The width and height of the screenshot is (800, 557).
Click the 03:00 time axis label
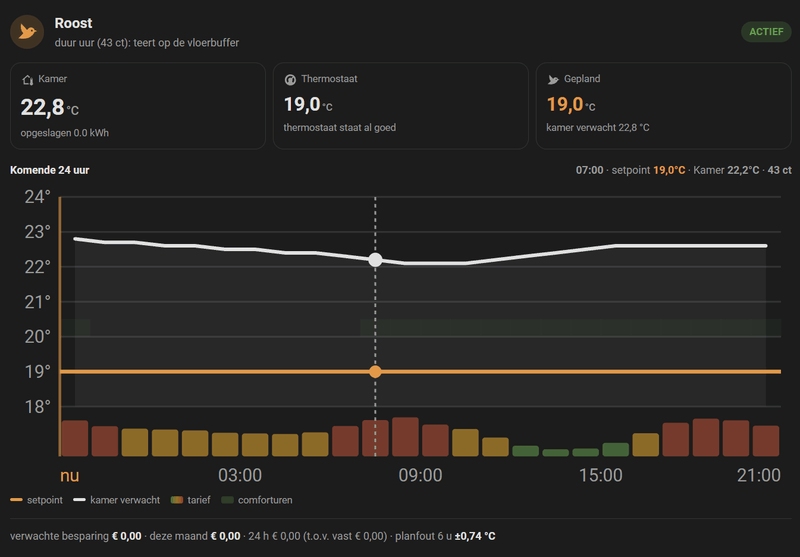(x=240, y=475)
